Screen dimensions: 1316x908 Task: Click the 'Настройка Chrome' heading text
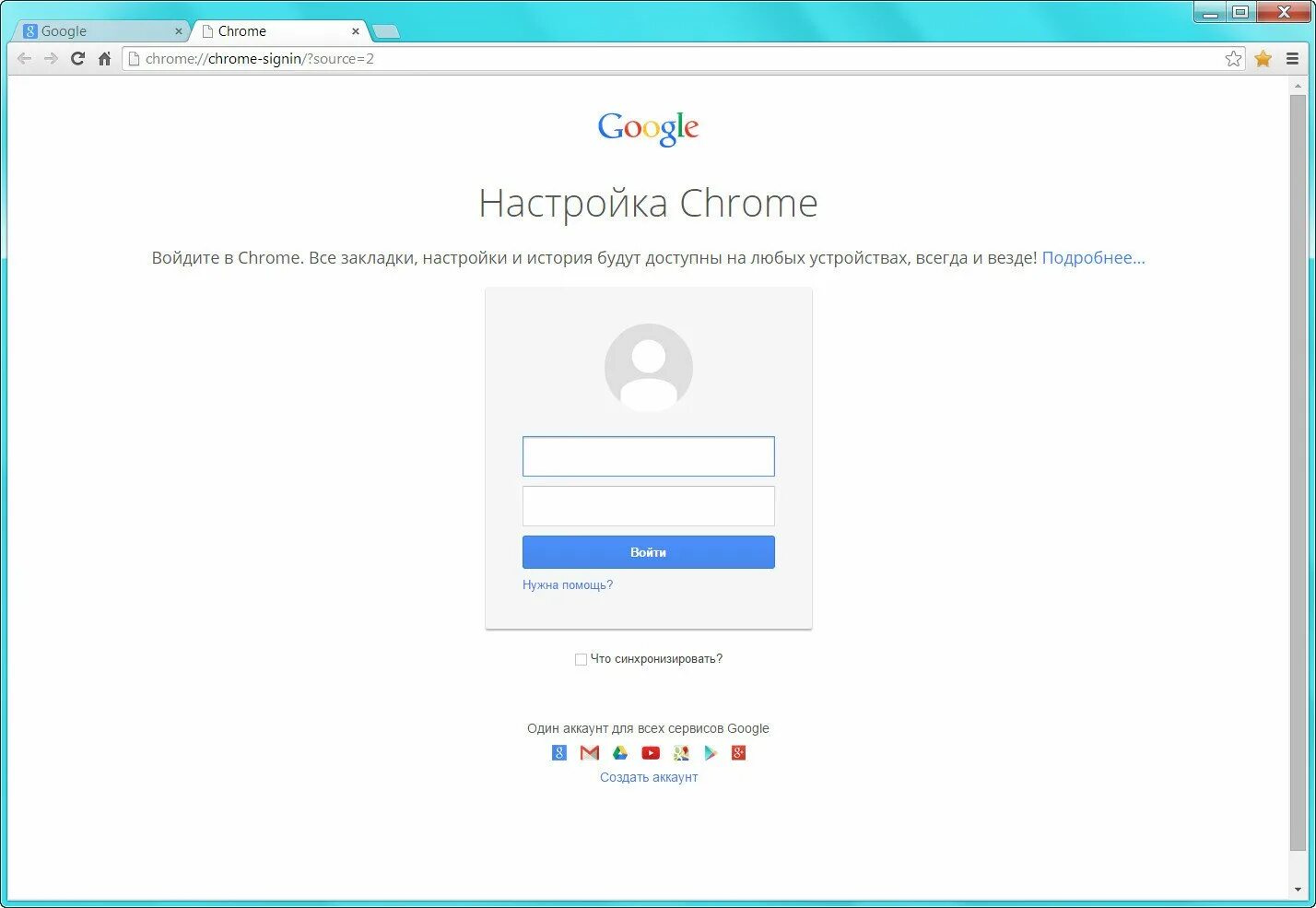point(648,204)
